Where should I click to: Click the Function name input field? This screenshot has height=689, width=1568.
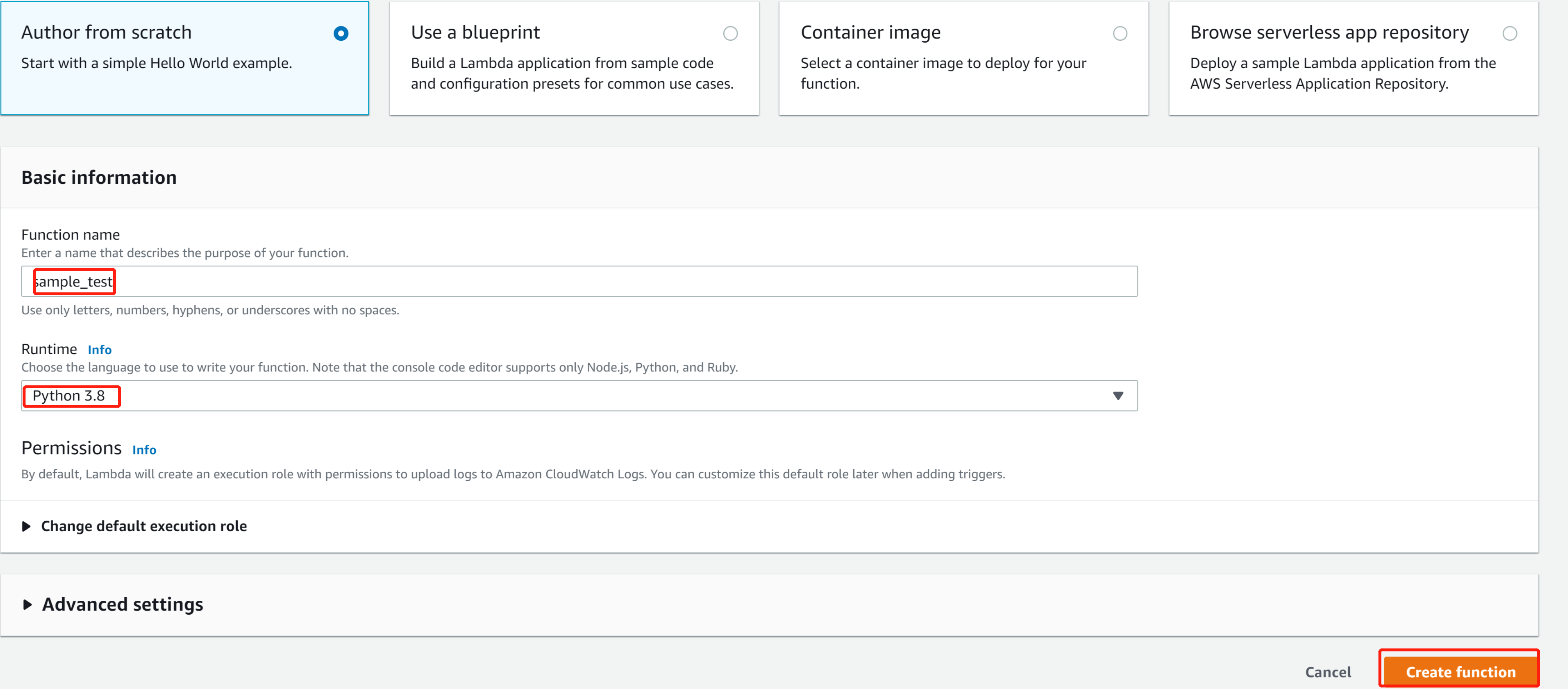578,281
